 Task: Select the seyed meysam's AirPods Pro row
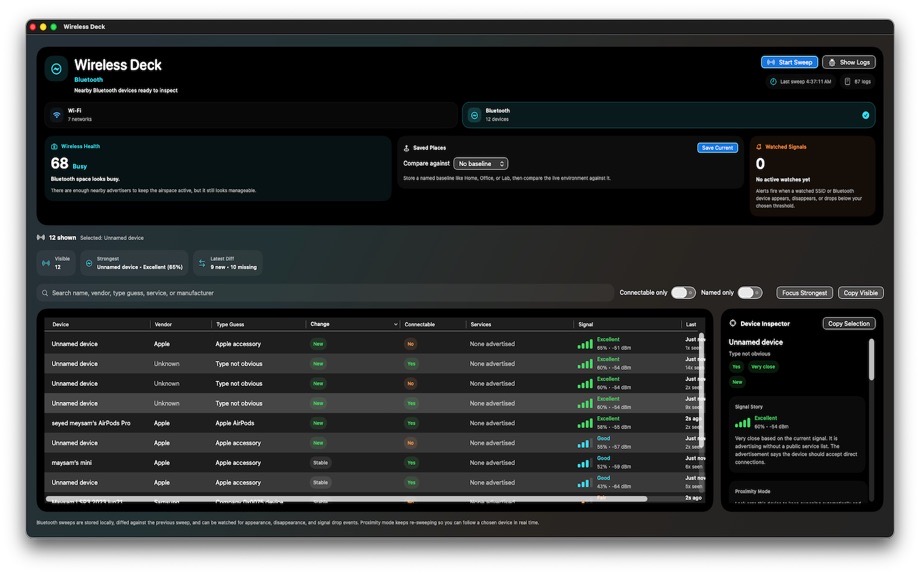[374, 423]
